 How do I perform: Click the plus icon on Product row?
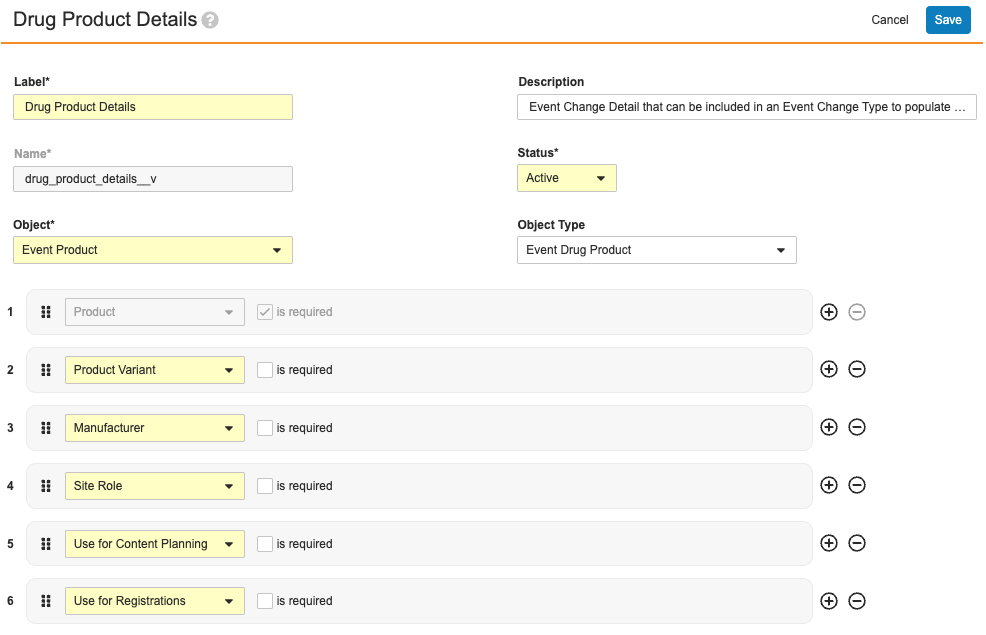click(x=829, y=312)
